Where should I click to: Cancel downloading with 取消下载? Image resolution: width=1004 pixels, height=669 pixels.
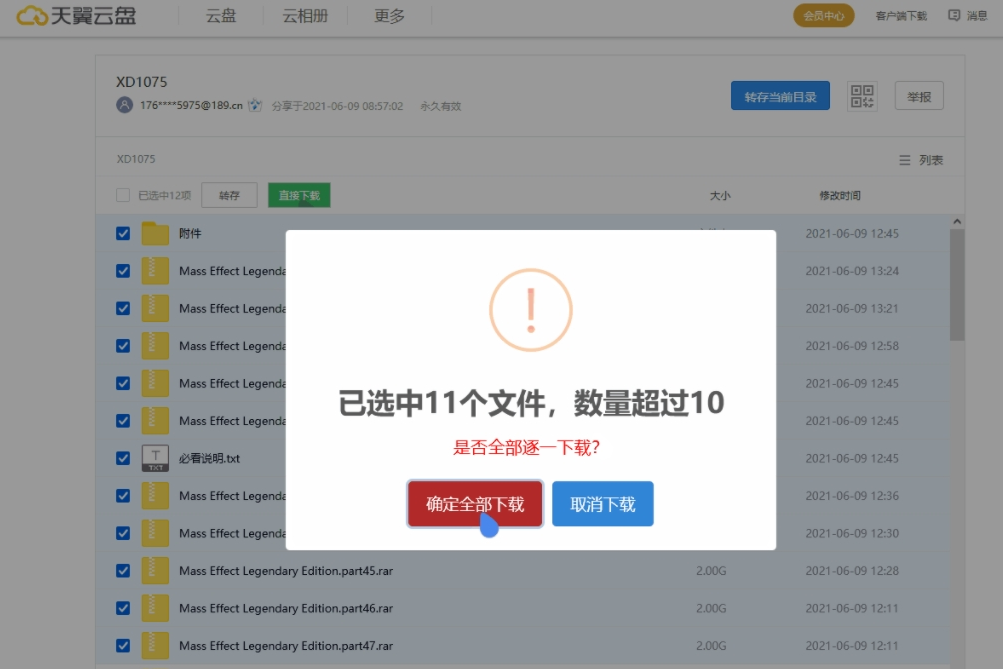coord(602,503)
